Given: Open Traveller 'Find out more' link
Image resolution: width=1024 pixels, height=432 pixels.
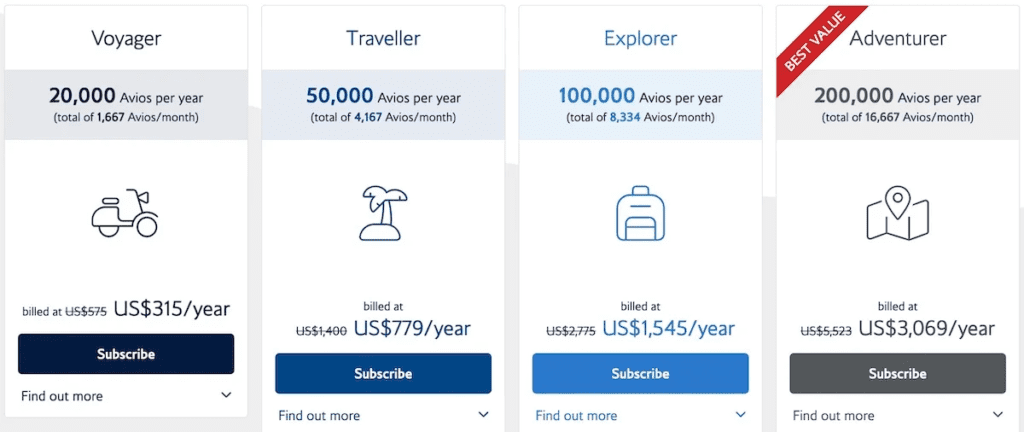Looking at the screenshot, I should (x=319, y=415).
